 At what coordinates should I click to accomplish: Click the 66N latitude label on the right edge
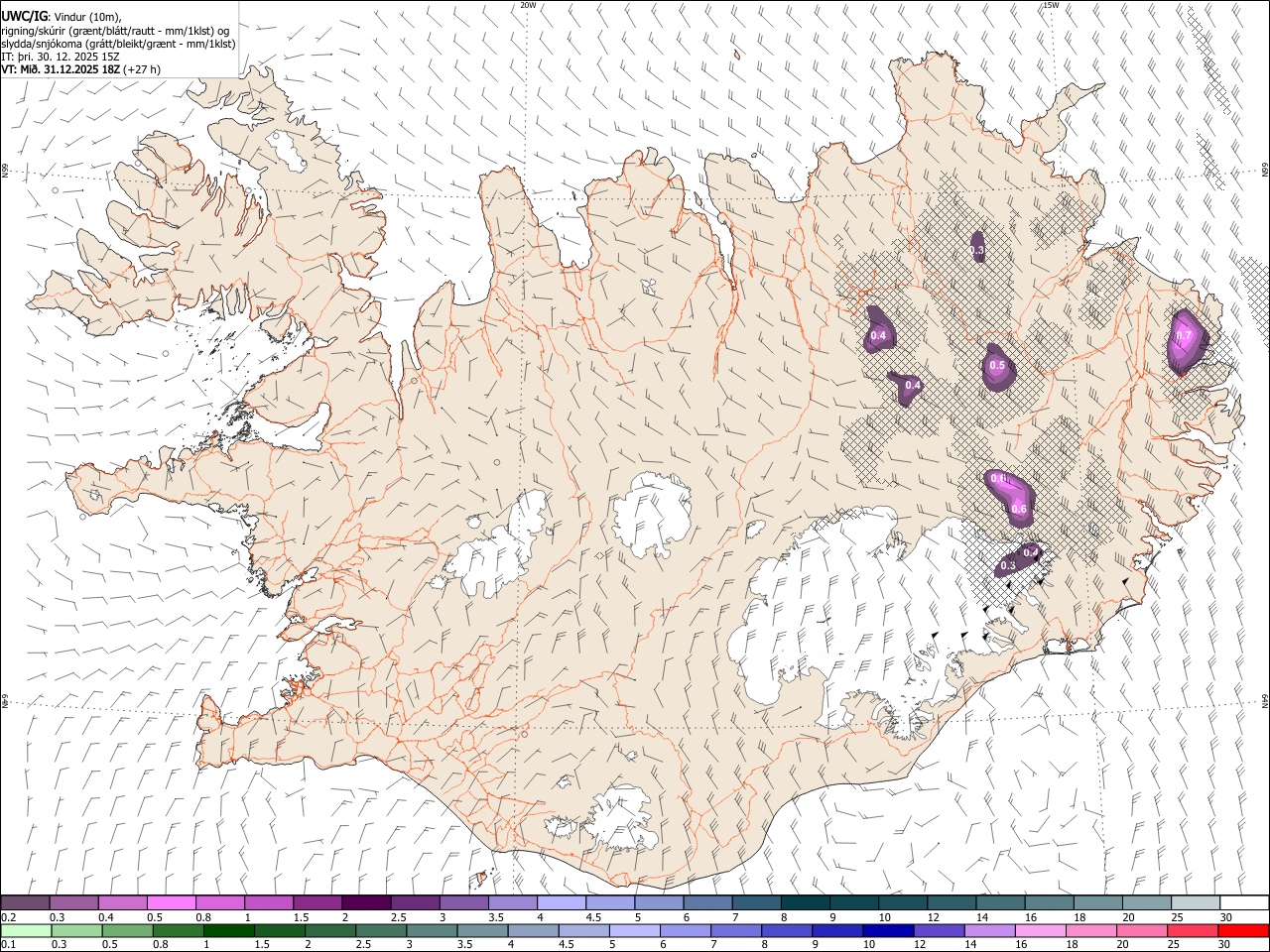pos(1265,171)
